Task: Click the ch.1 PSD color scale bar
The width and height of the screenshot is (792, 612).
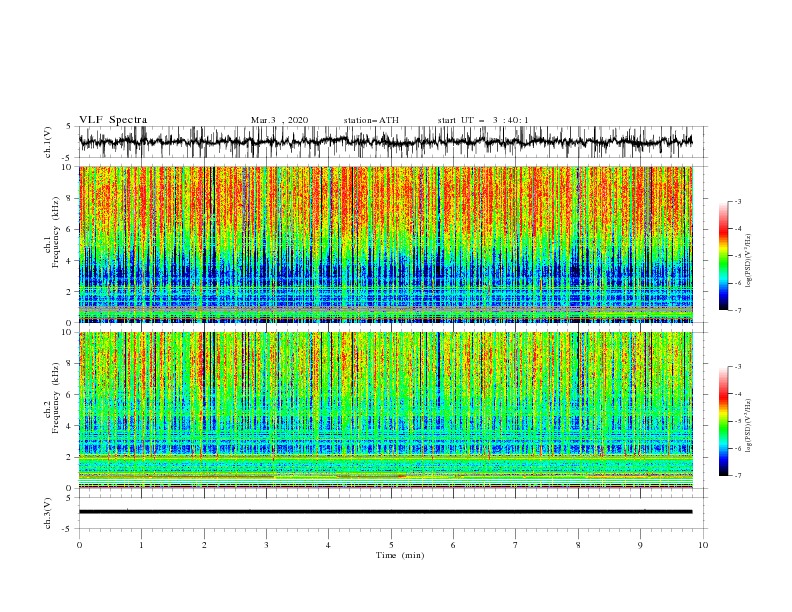Action: pos(723,256)
